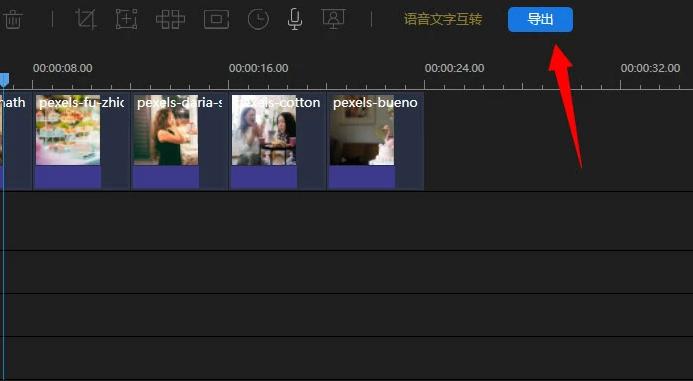Open the duration clock icon
Viewport: 693px width, 381px height.
[x=259, y=20]
